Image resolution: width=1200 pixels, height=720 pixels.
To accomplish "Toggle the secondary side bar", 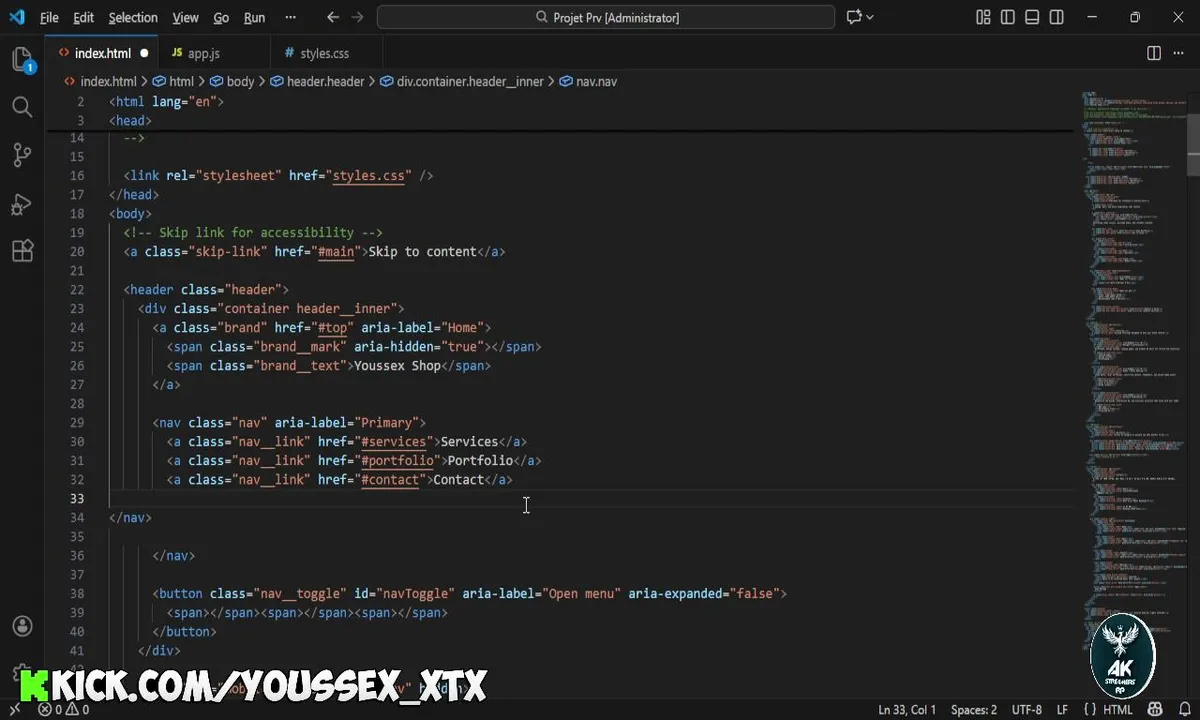I will pyautogui.click(x=1055, y=17).
